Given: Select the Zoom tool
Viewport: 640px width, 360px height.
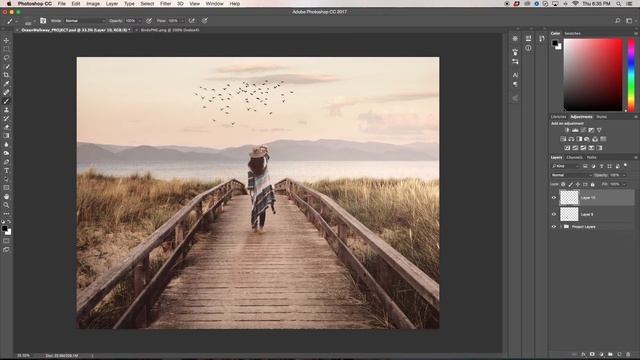Looking at the screenshot, I should click(x=6, y=205).
